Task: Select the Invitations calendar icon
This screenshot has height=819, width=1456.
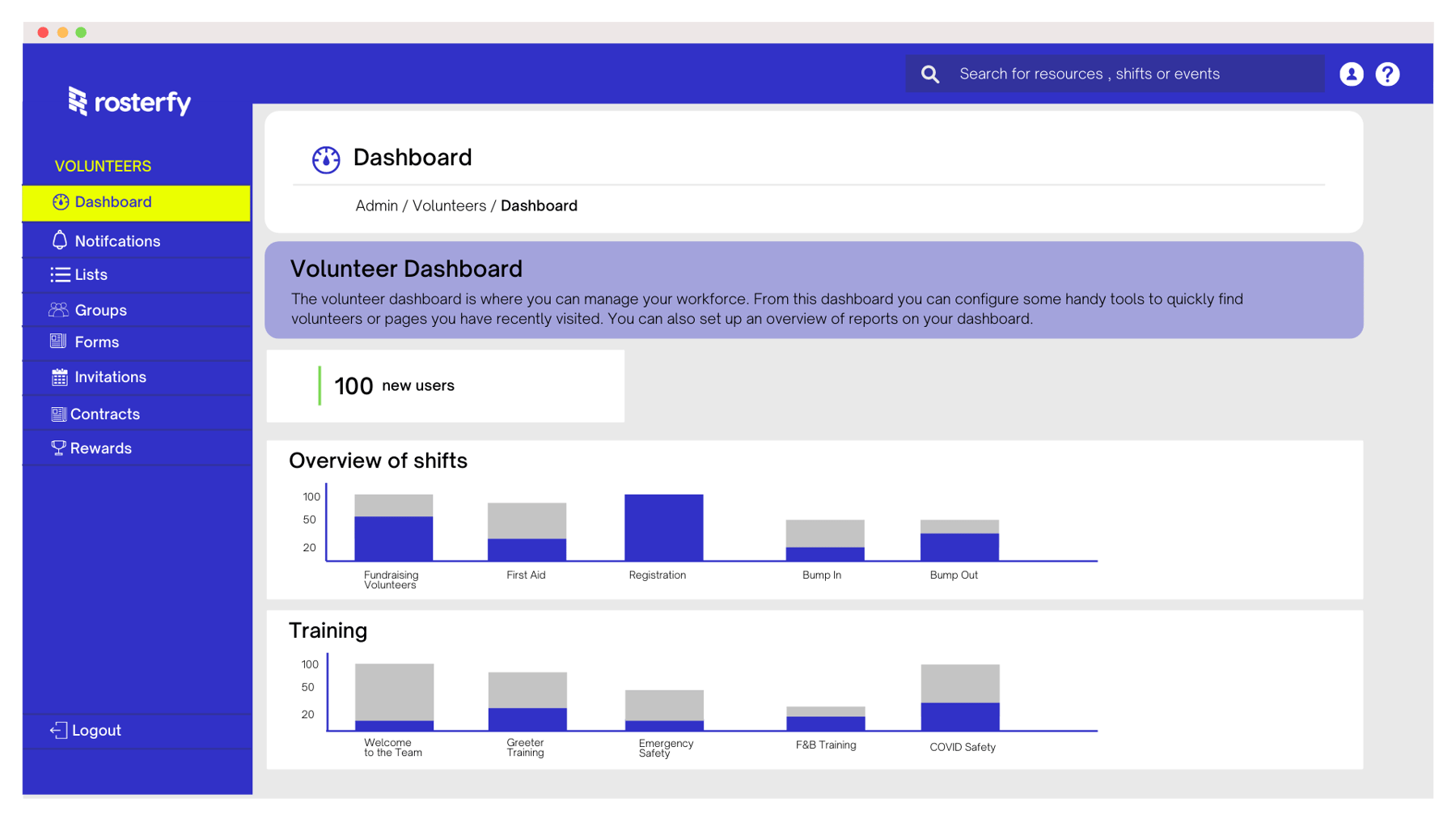Action: pos(58,376)
